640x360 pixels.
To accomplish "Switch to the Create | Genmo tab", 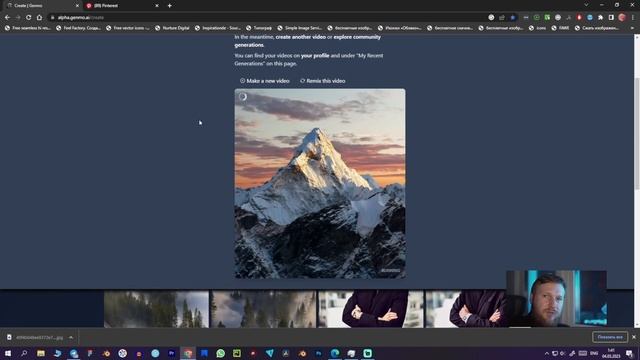I will click(x=41, y=6).
